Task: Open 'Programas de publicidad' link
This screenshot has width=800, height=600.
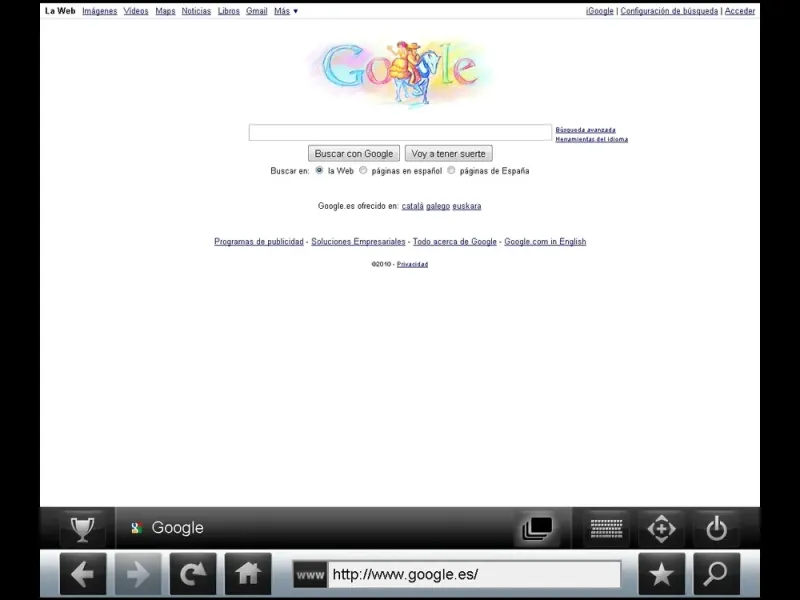Action: tap(259, 242)
